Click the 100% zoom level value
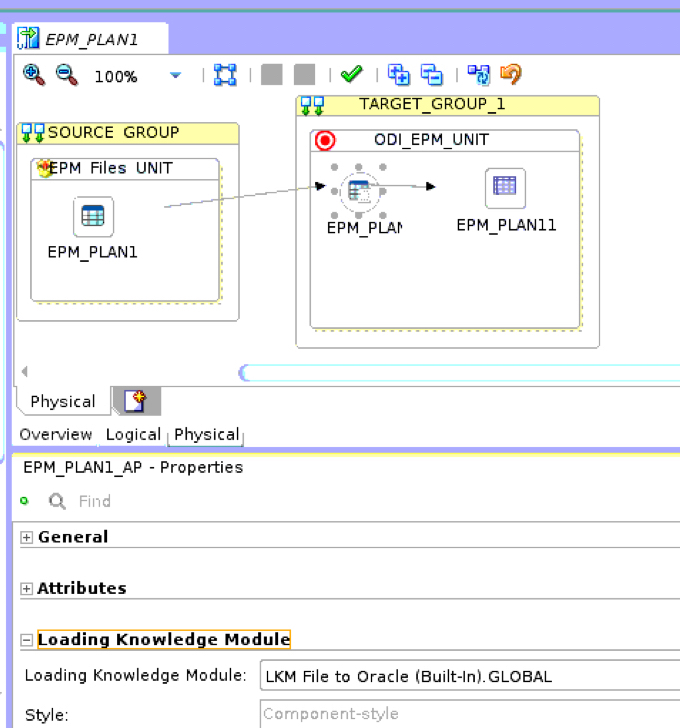This screenshot has width=680, height=728. (x=116, y=76)
